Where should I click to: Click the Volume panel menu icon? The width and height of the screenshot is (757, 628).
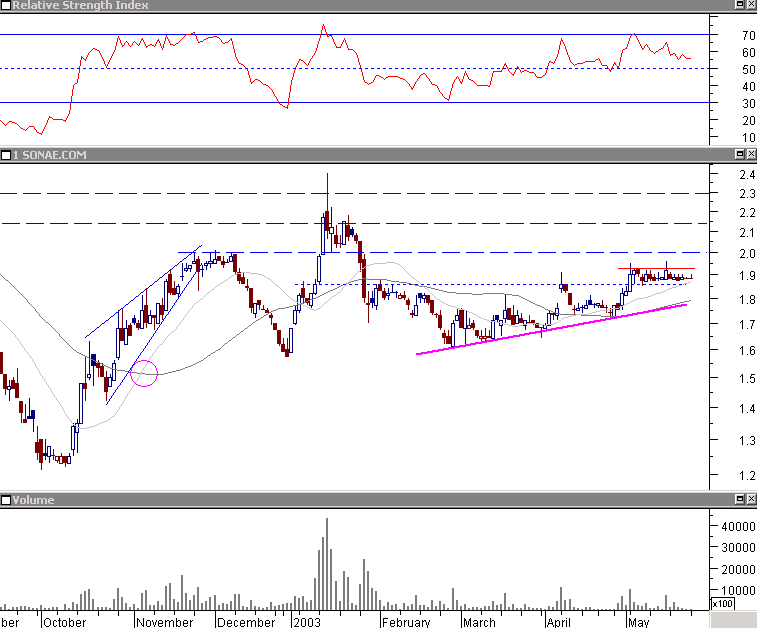[x=5, y=500]
